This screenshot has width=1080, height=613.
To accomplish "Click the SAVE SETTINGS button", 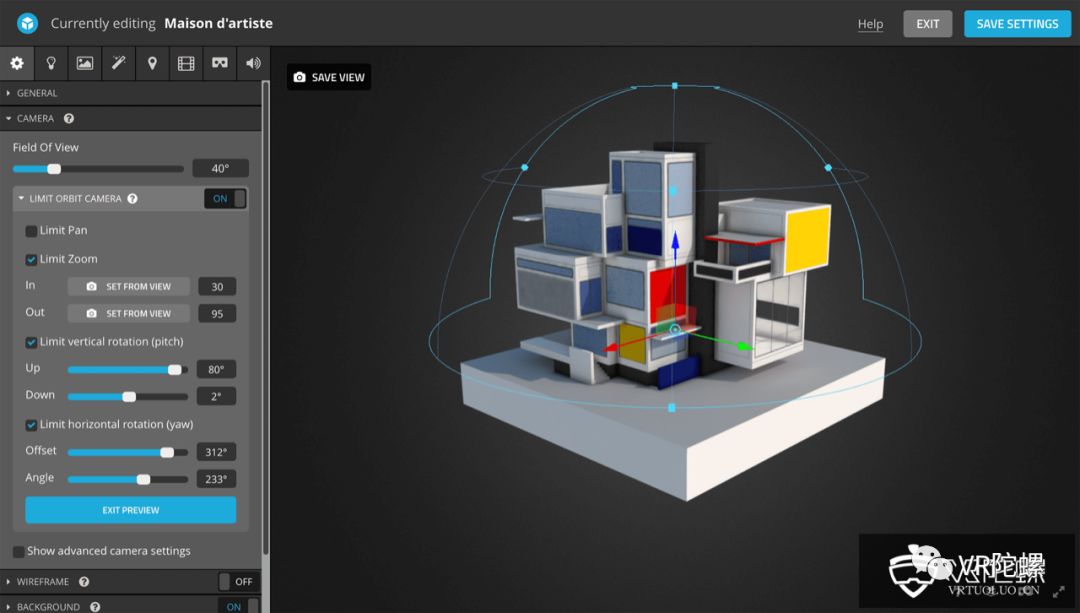I will click(1017, 24).
